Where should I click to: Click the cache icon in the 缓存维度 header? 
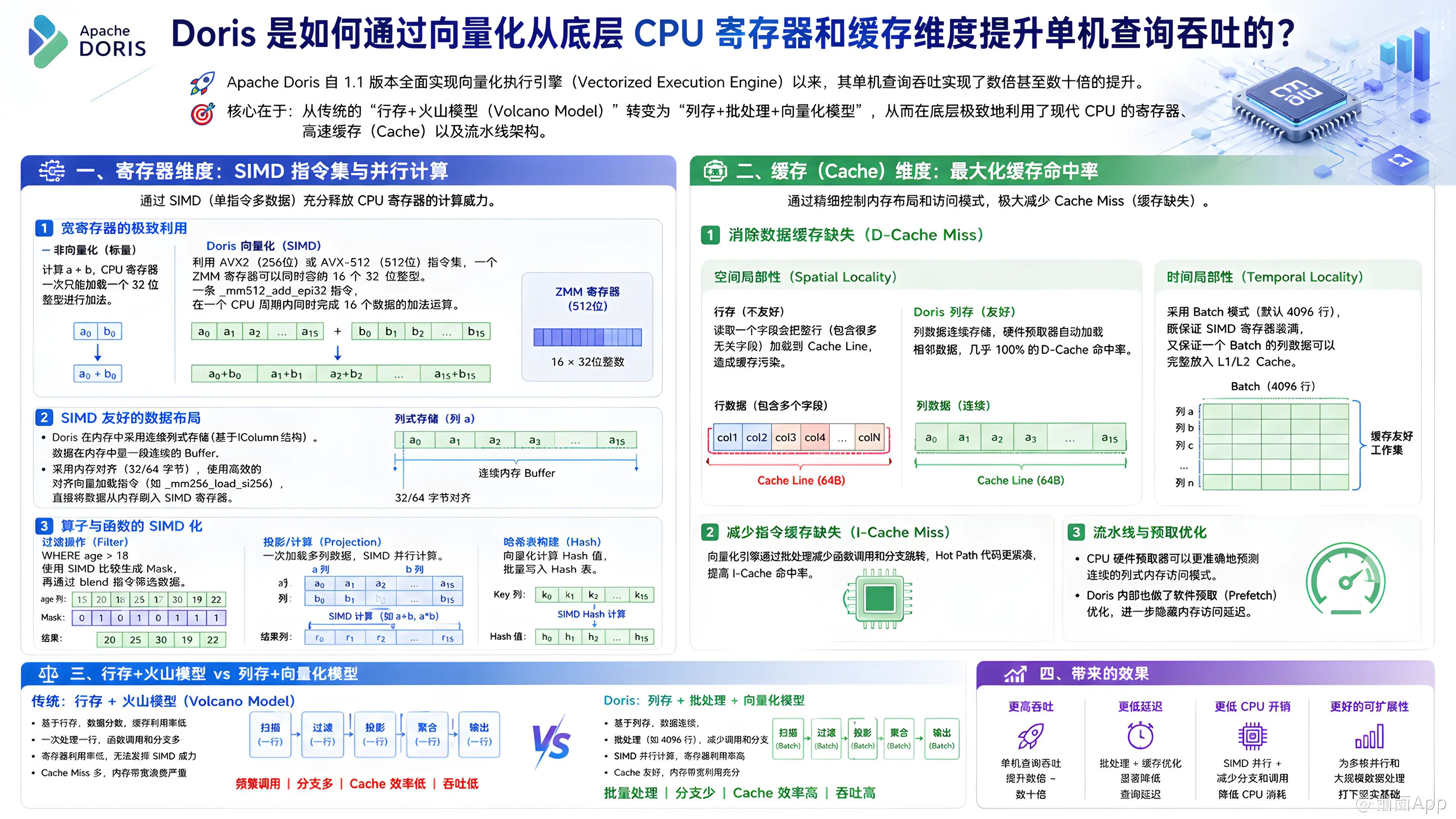click(x=715, y=171)
